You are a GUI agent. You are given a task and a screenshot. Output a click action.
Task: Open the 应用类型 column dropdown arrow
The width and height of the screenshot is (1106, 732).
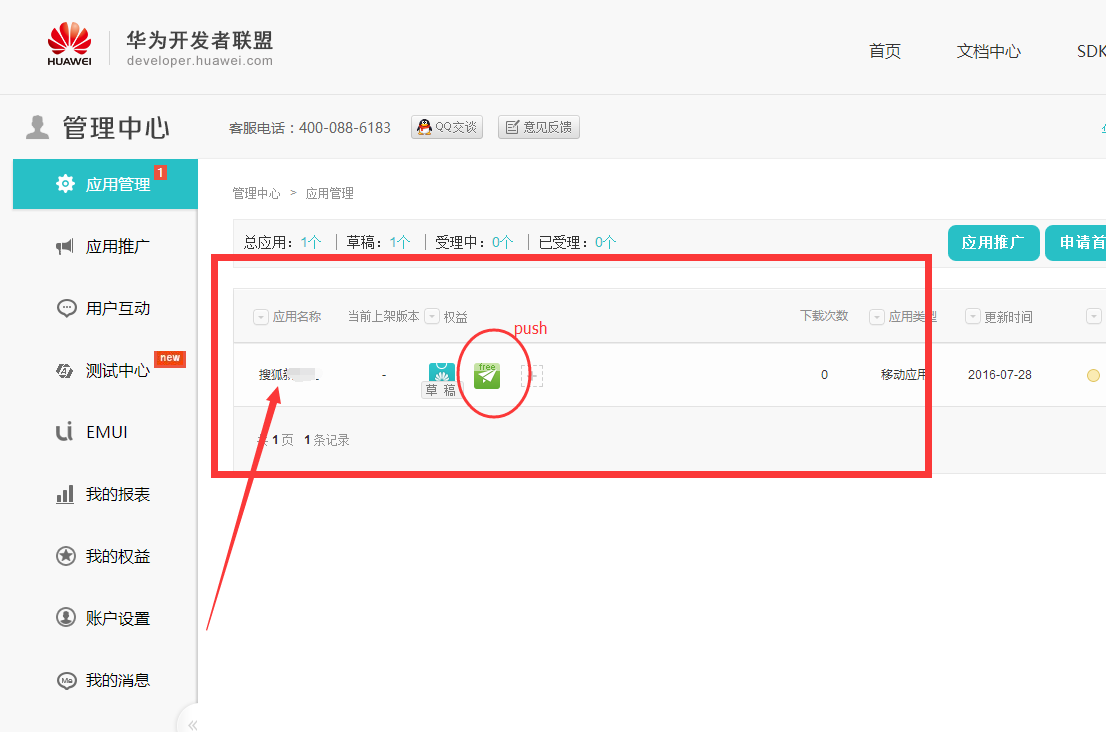point(877,317)
